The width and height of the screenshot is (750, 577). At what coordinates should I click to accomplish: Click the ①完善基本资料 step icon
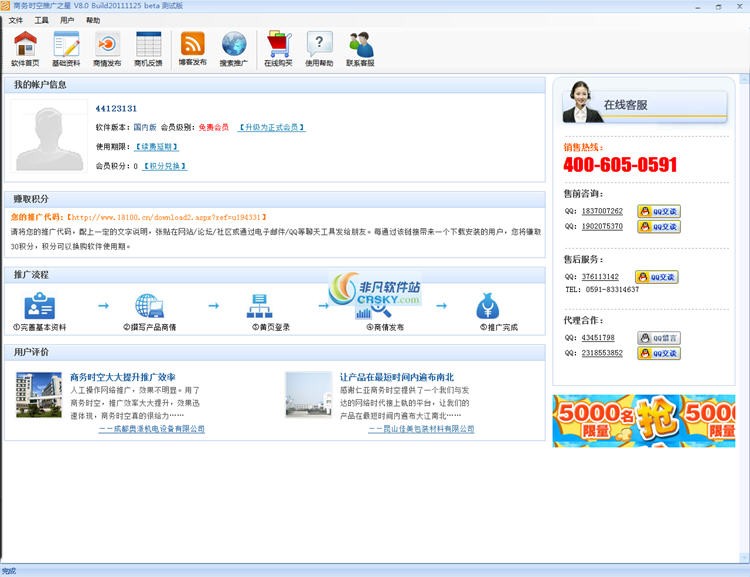(x=40, y=306)
